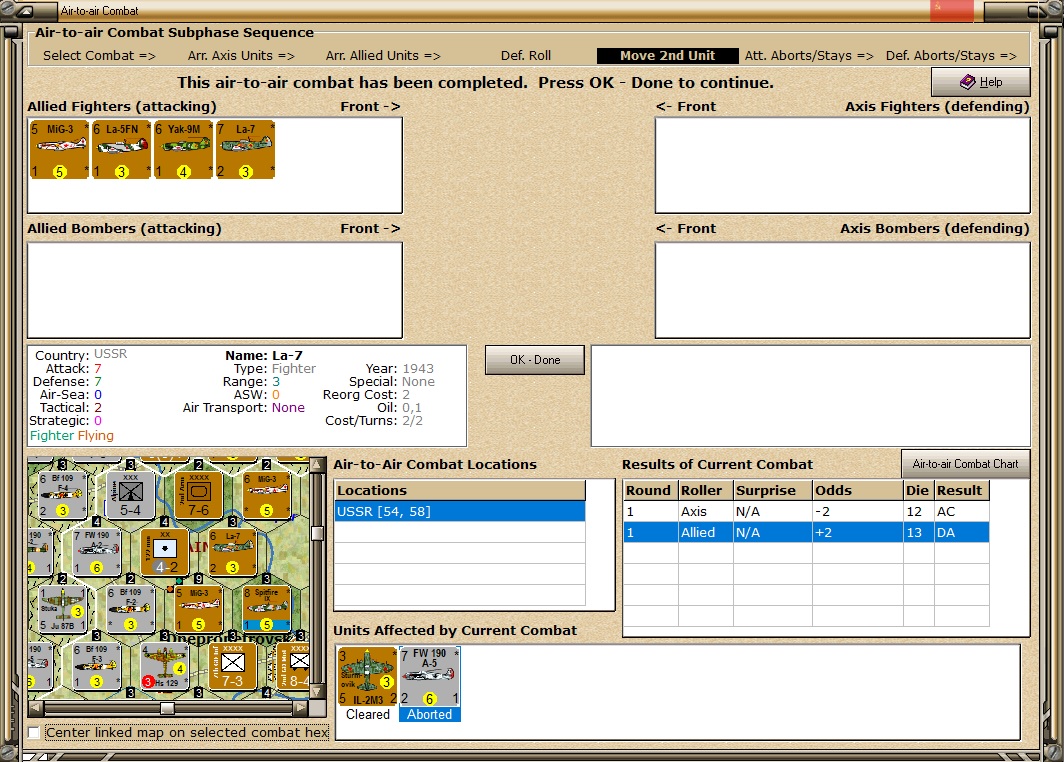Click the Att. Aborts/Stays subphase step
1064x762 pixels.
tap(809, 56)
